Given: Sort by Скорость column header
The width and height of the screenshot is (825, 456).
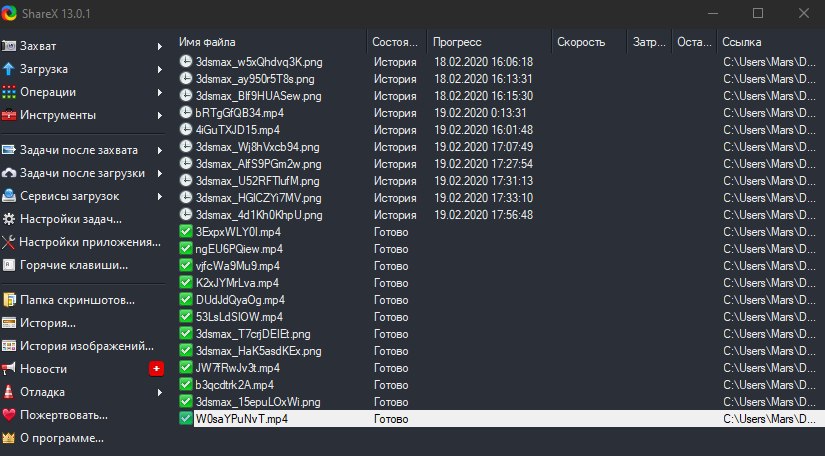Looking at the screenshot, I should pyautogui.click(x=589, y=42).
